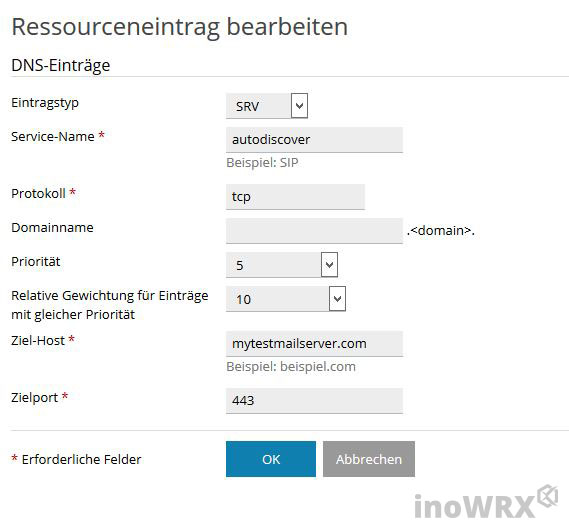This screenshot has height=531, width=569.
Task: Click the Ressourceneintrag bearbeiten page title
Action: point(180,27)
